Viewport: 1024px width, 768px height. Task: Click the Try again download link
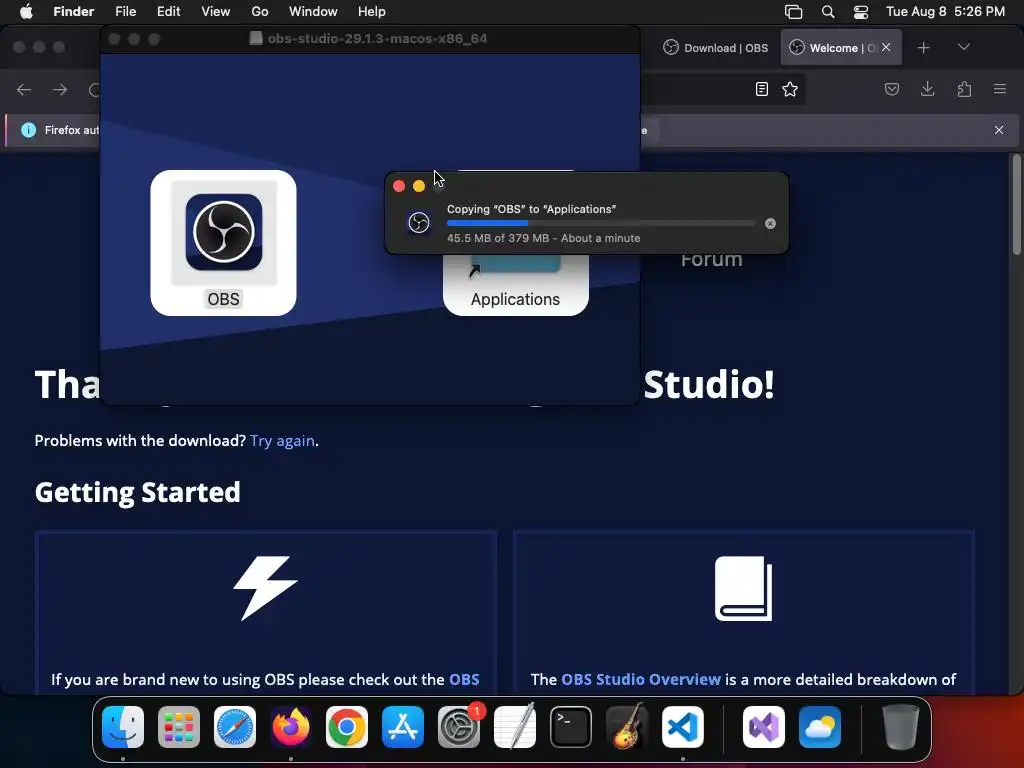click(x=282, y=441)
